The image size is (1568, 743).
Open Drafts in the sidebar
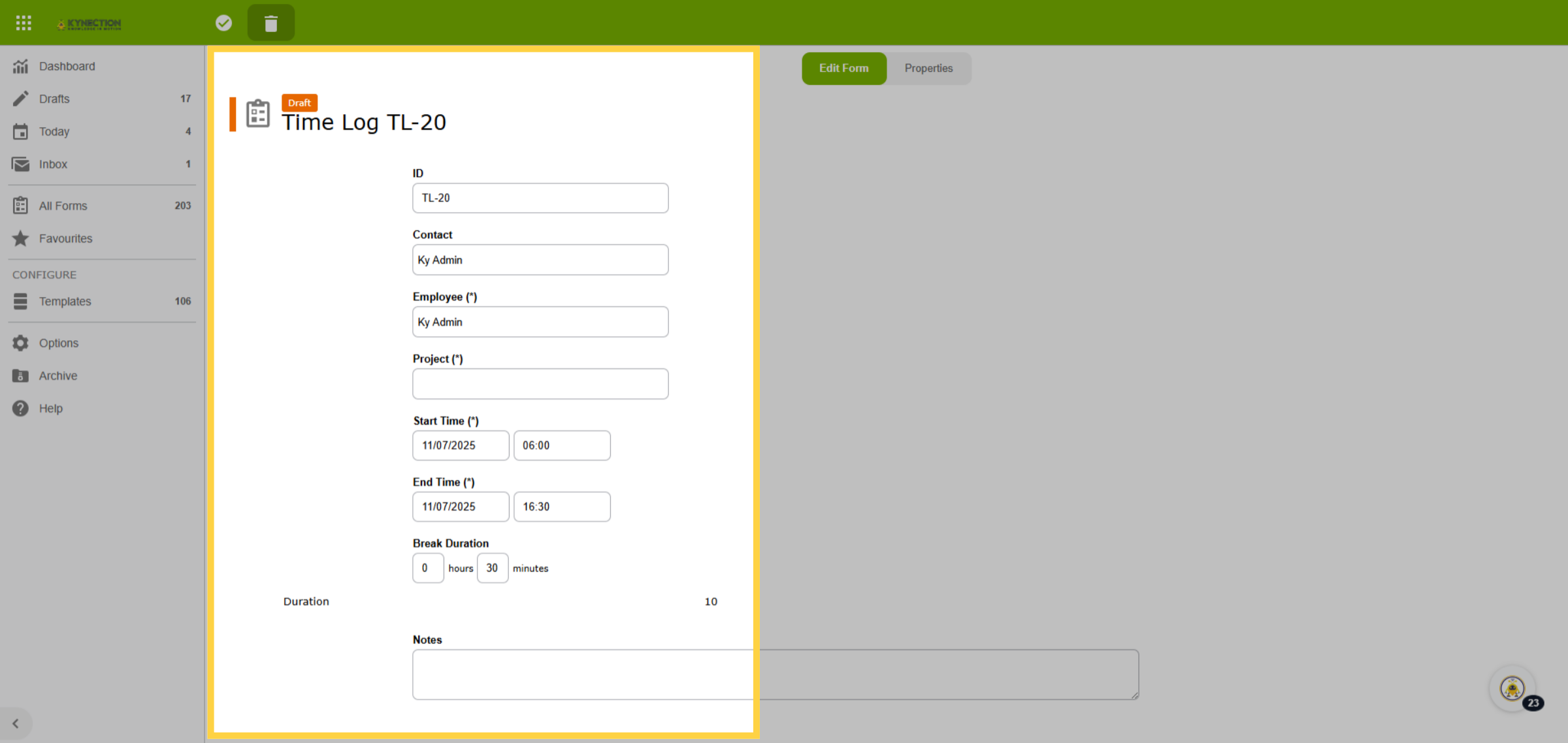coord(54,99)
